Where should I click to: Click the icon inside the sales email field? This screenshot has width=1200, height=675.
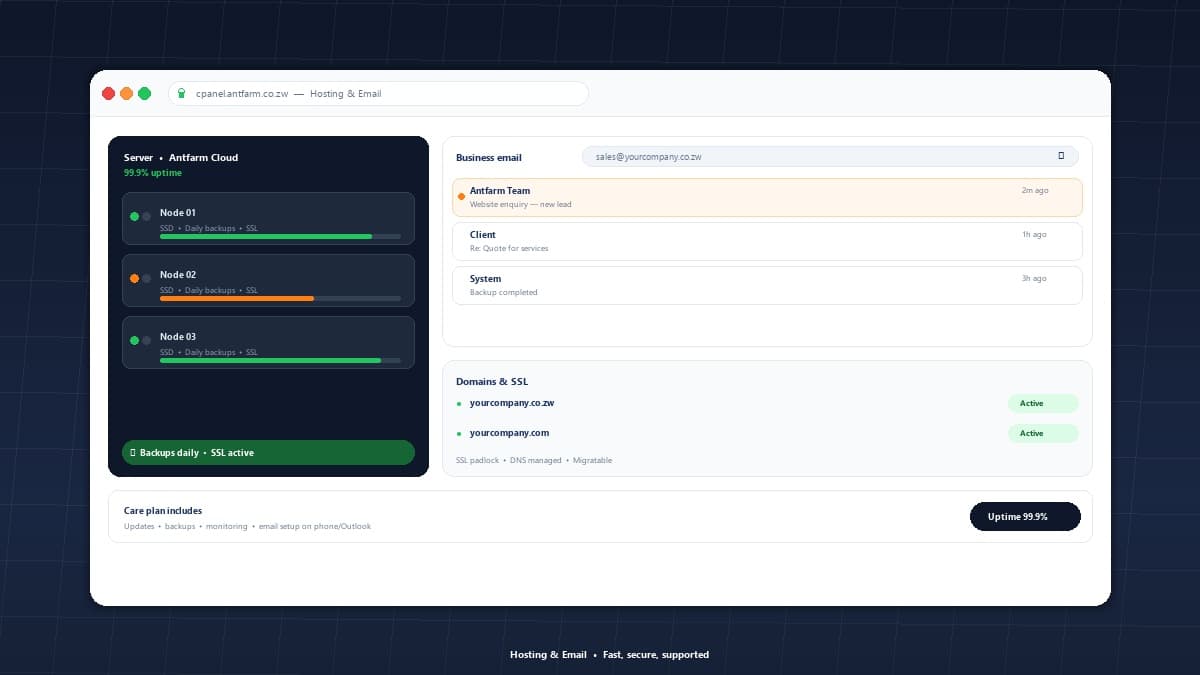pos(1061,156)
